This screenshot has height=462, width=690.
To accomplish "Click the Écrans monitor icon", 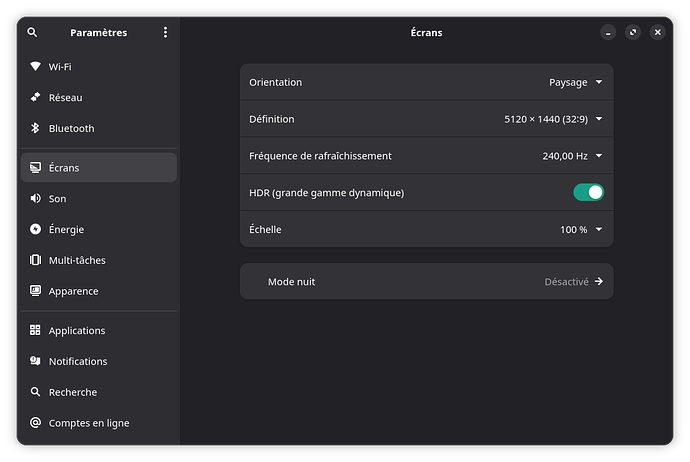I will (35, 168).
